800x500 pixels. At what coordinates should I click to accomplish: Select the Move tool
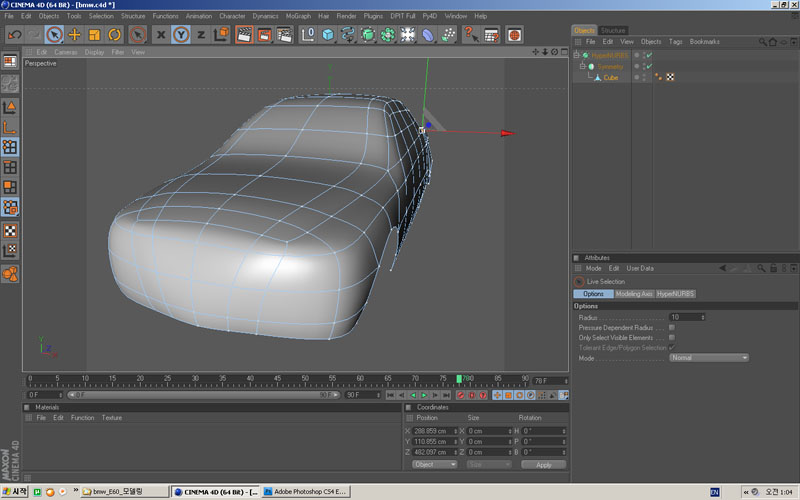74,35
